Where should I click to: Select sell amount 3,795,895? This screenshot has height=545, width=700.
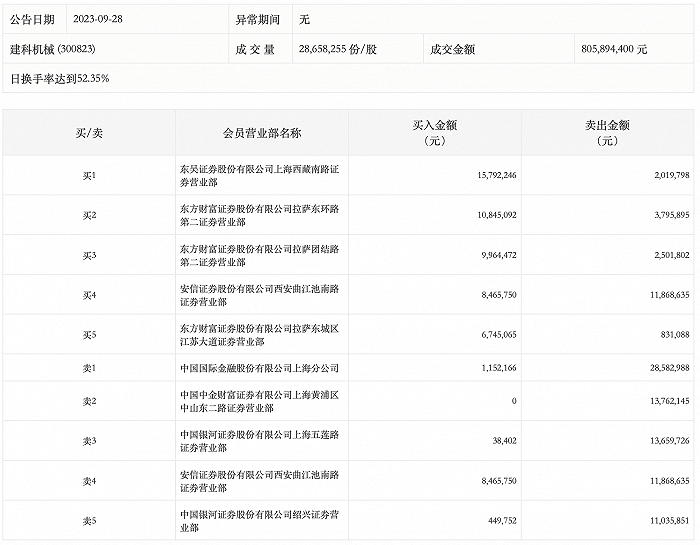pos(672,215)
